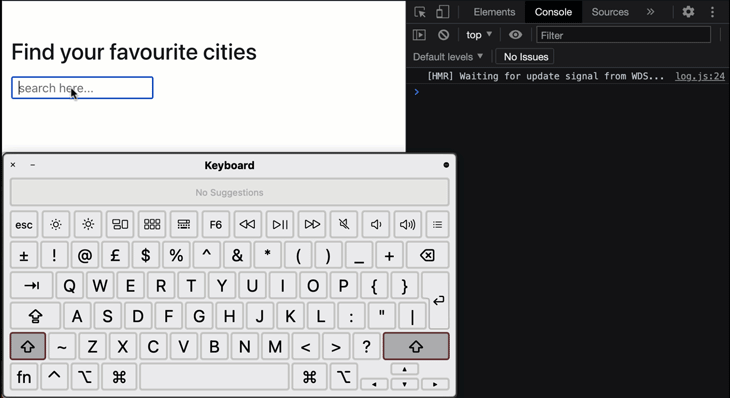
Task: Click the right command key
Action: click(310, 377)
